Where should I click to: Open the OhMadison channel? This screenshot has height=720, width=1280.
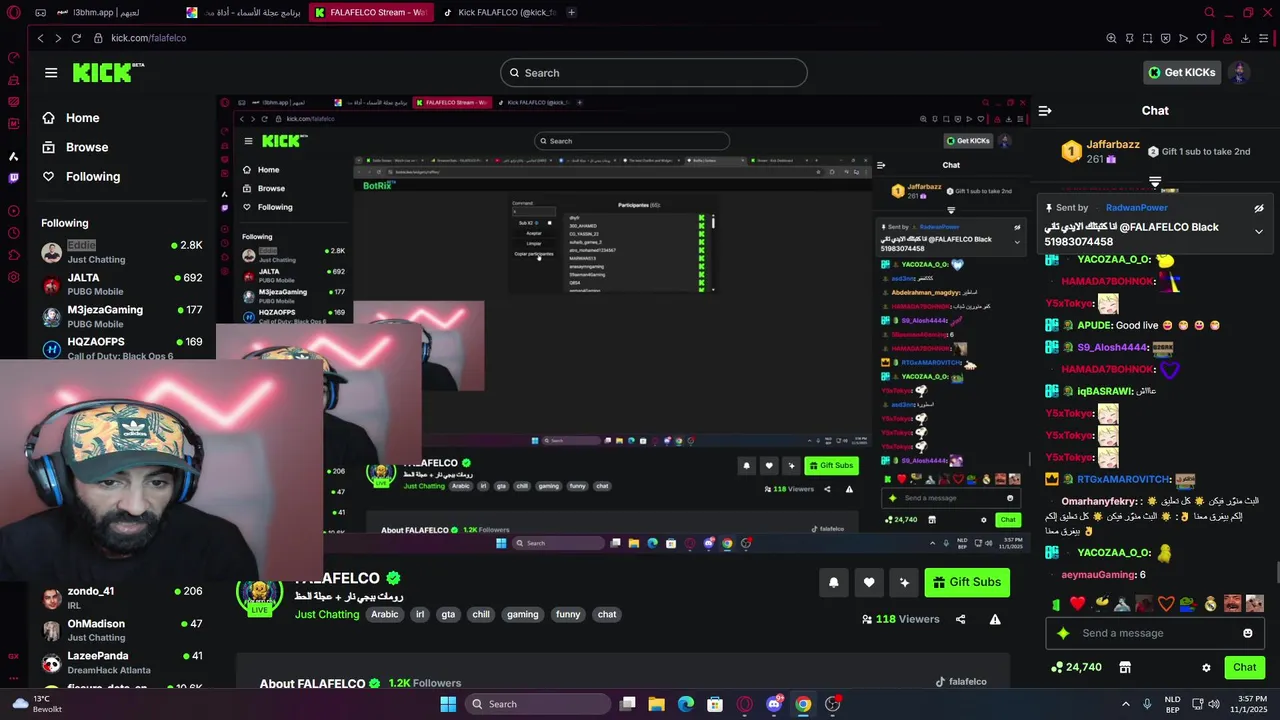point(122,630)
